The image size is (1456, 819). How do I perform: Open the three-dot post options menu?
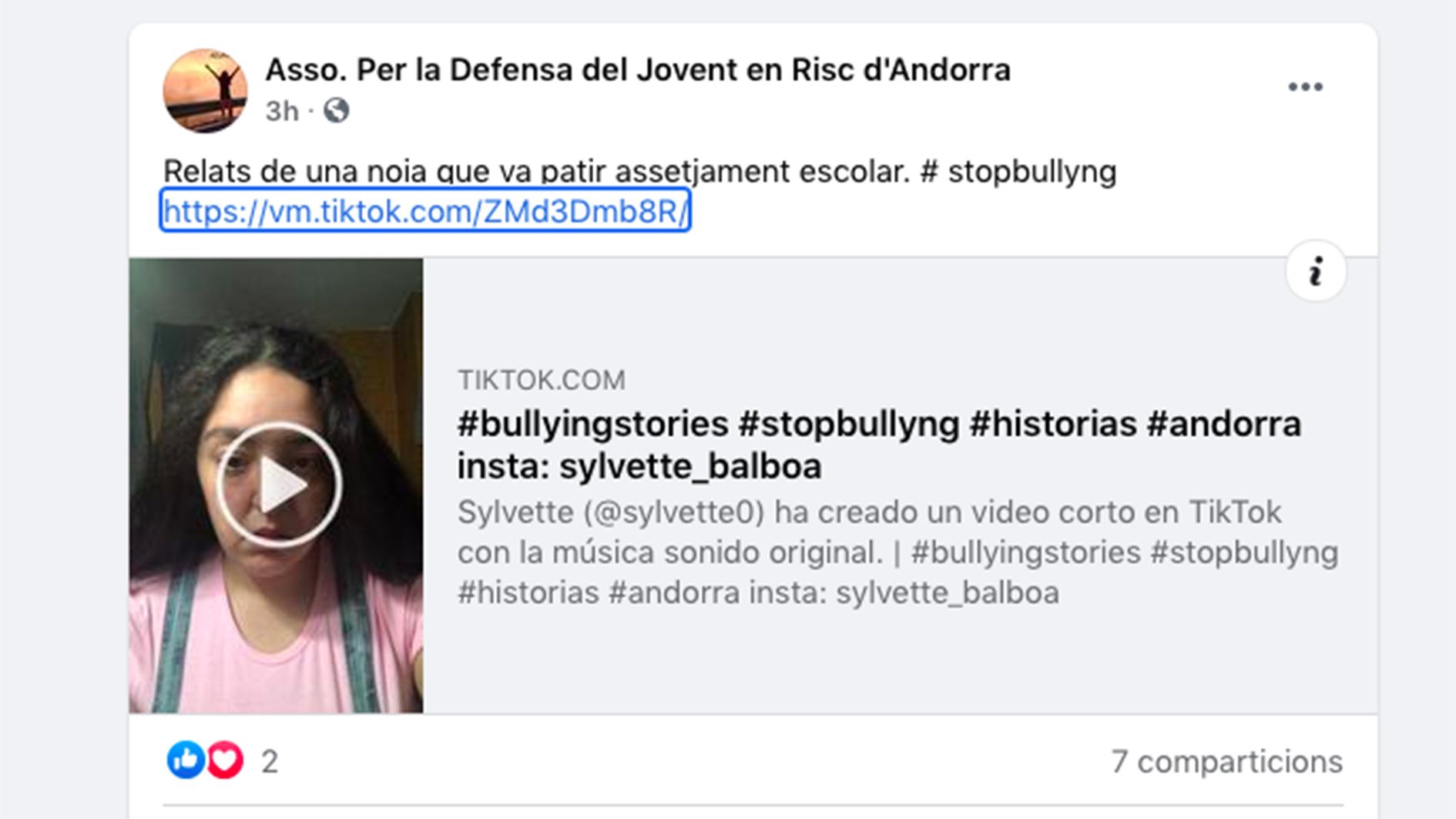[1307, 87]
